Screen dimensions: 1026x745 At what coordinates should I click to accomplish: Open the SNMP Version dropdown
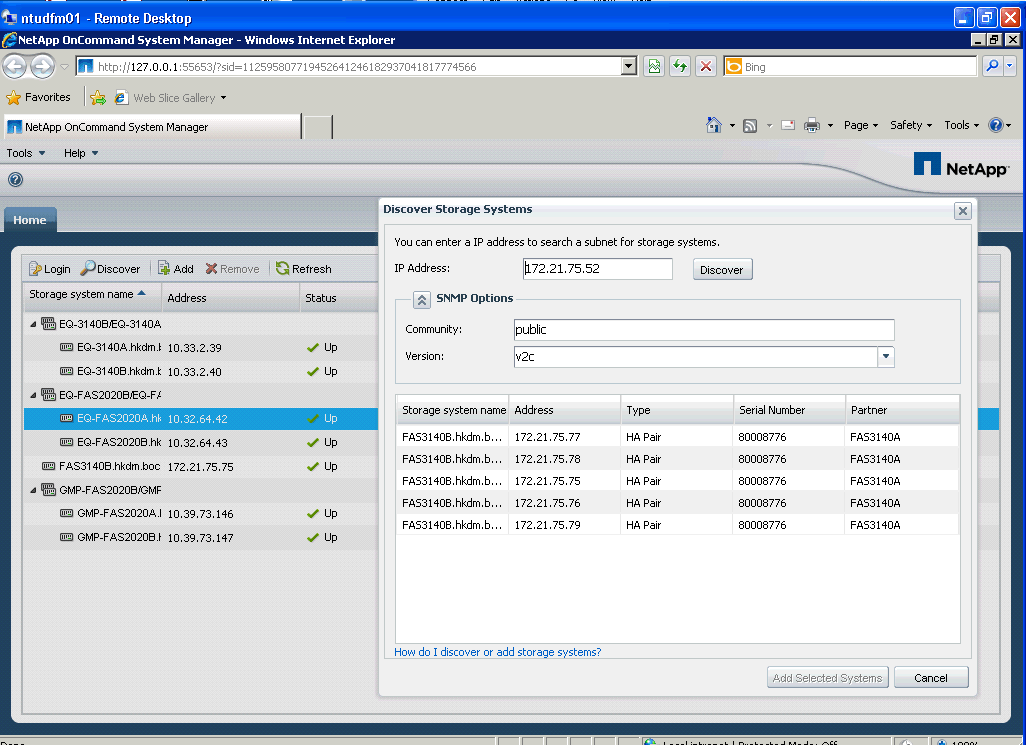pyautogui.click(x=885, y=357)
